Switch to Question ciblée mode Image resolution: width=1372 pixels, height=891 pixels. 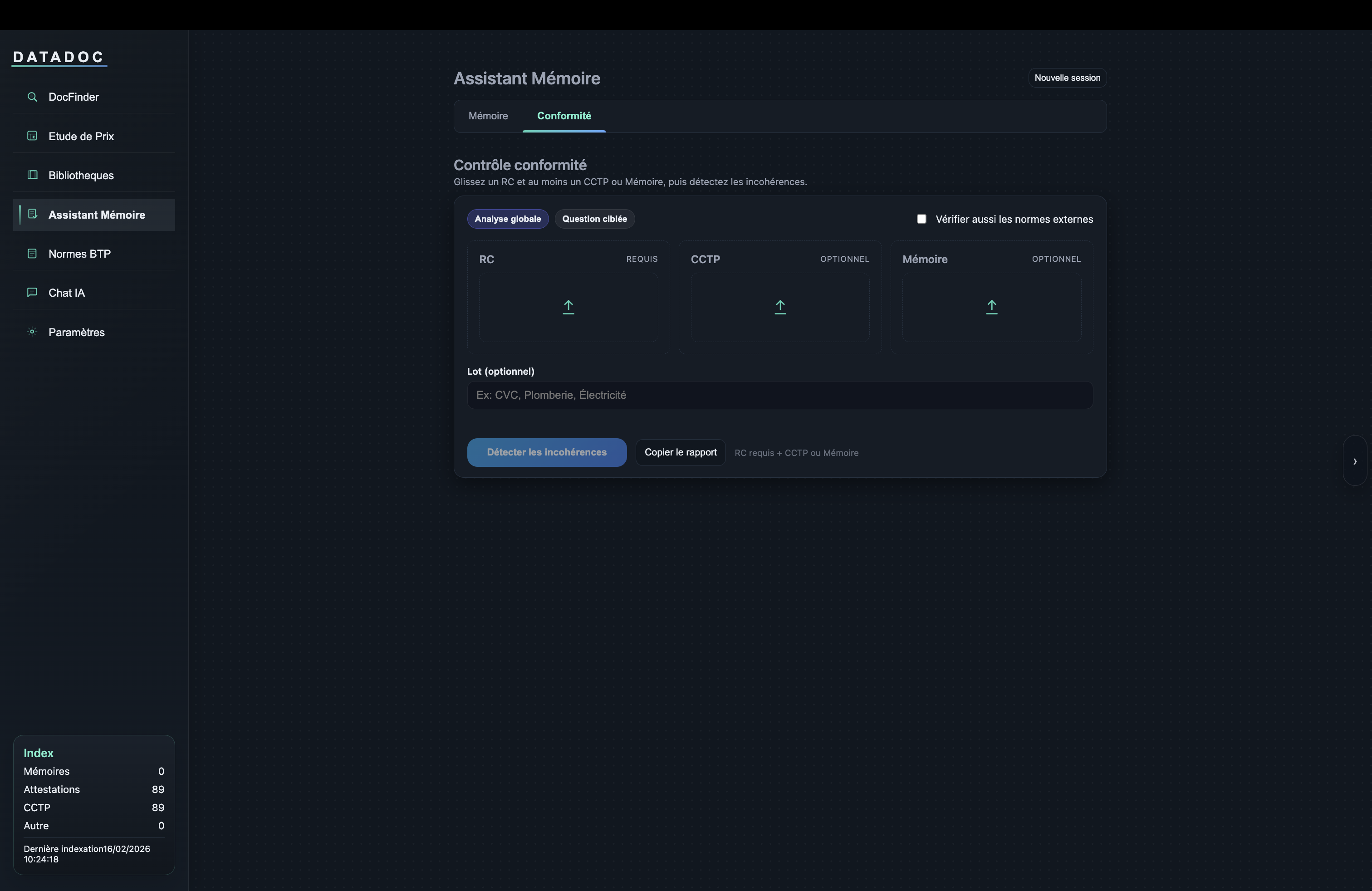pyautogui.click(x=594, y=219)
